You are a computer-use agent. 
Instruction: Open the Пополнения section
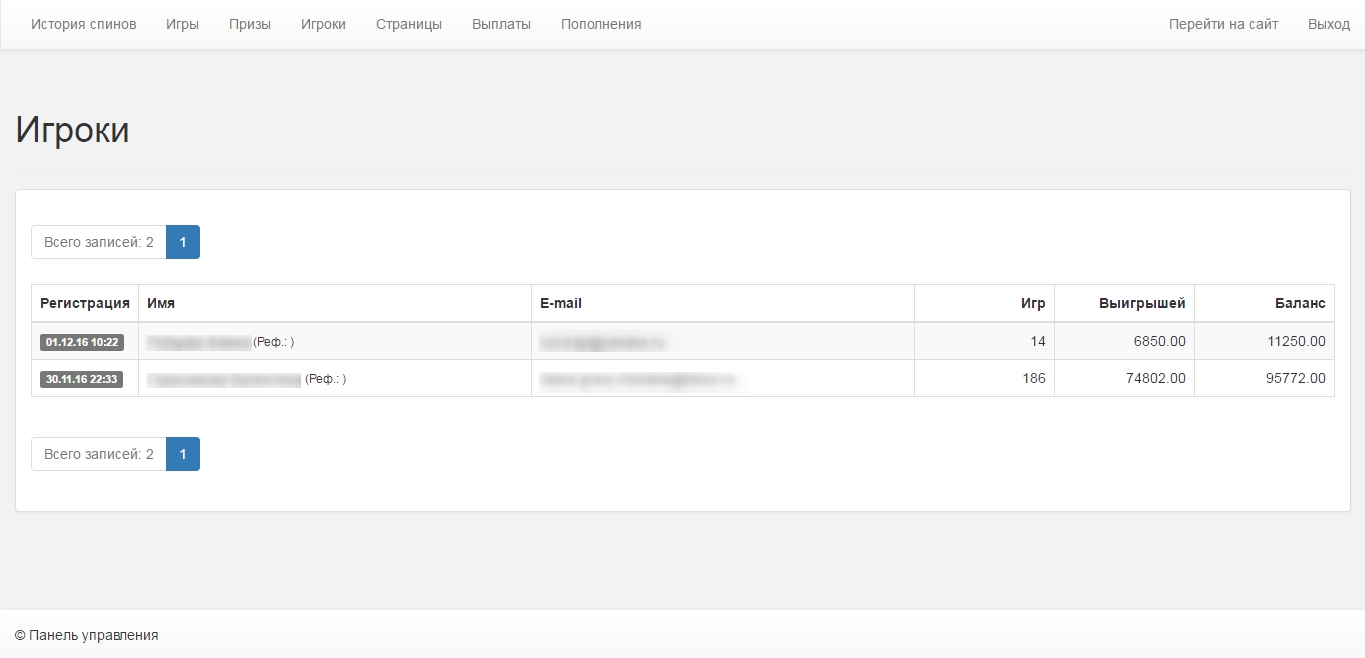click(x=601, y=24)
